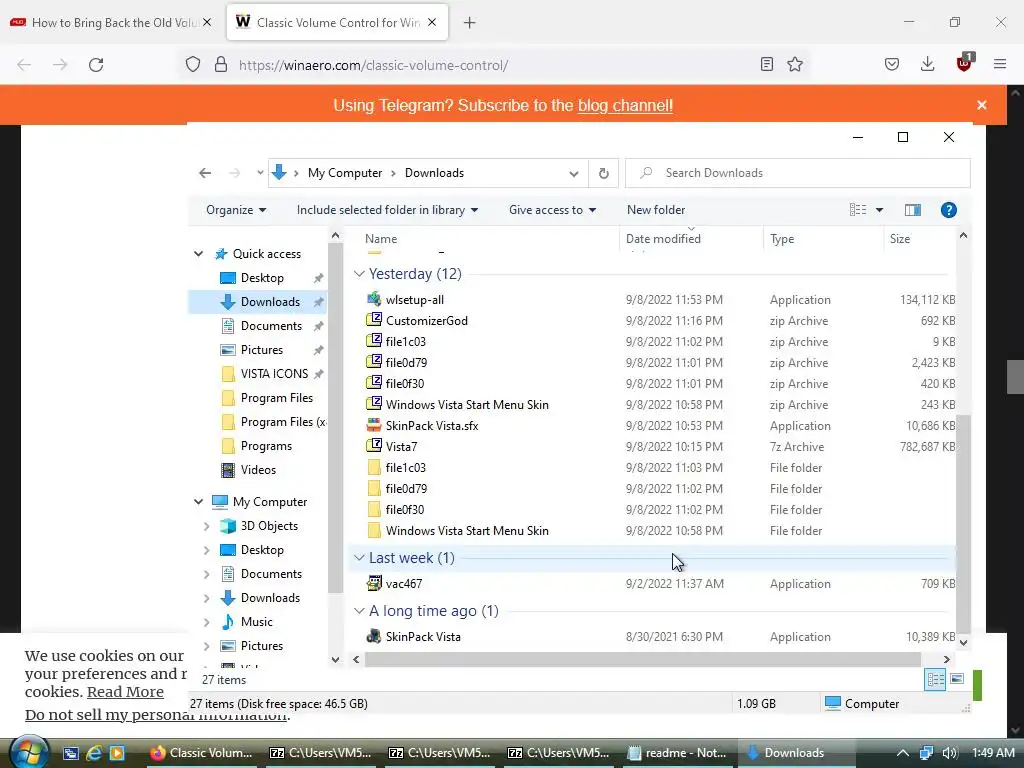Image resolution: width=1024 pixels, height=768 pixels.
Task: Select the vac467 application icon
Action: [x=374, y=584]
